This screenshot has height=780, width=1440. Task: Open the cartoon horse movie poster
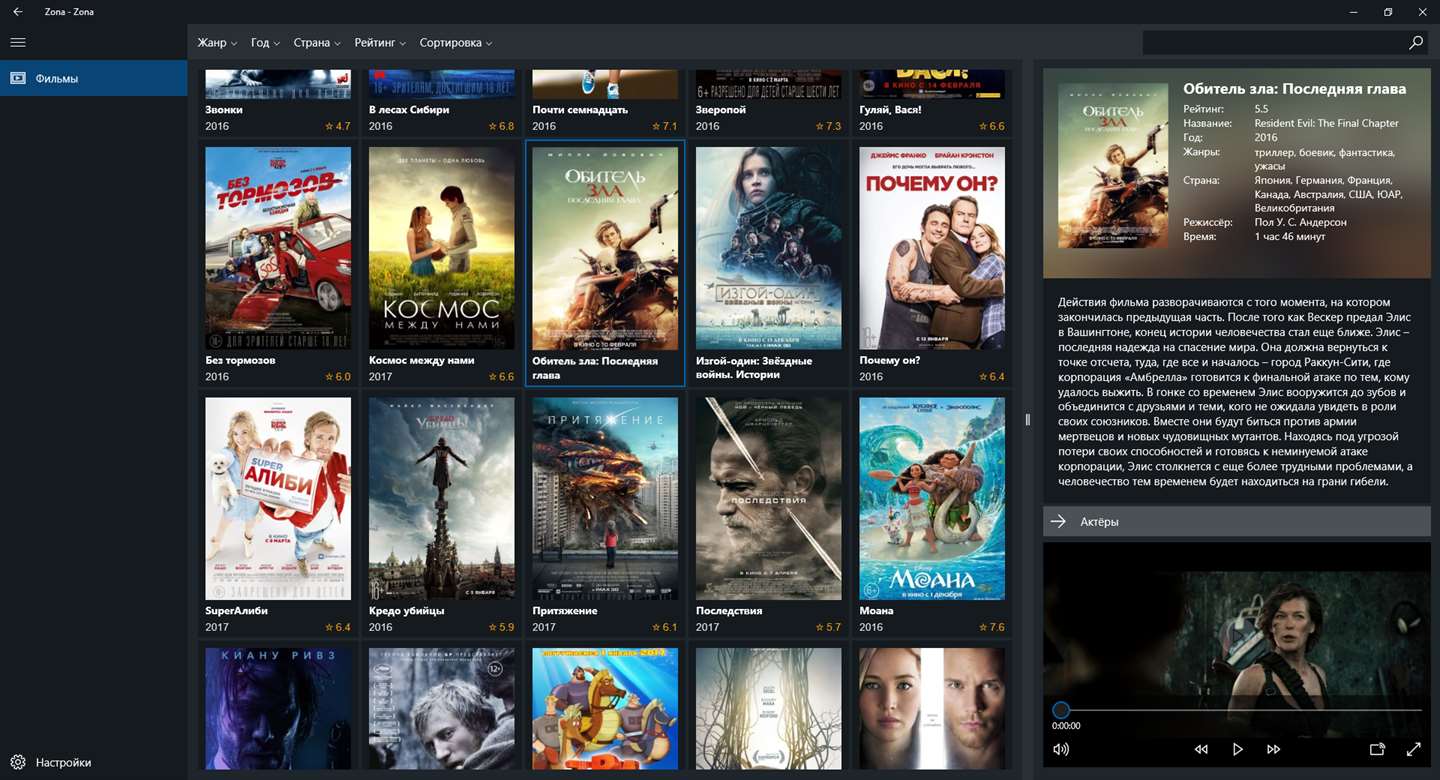(x=605, y=708)
